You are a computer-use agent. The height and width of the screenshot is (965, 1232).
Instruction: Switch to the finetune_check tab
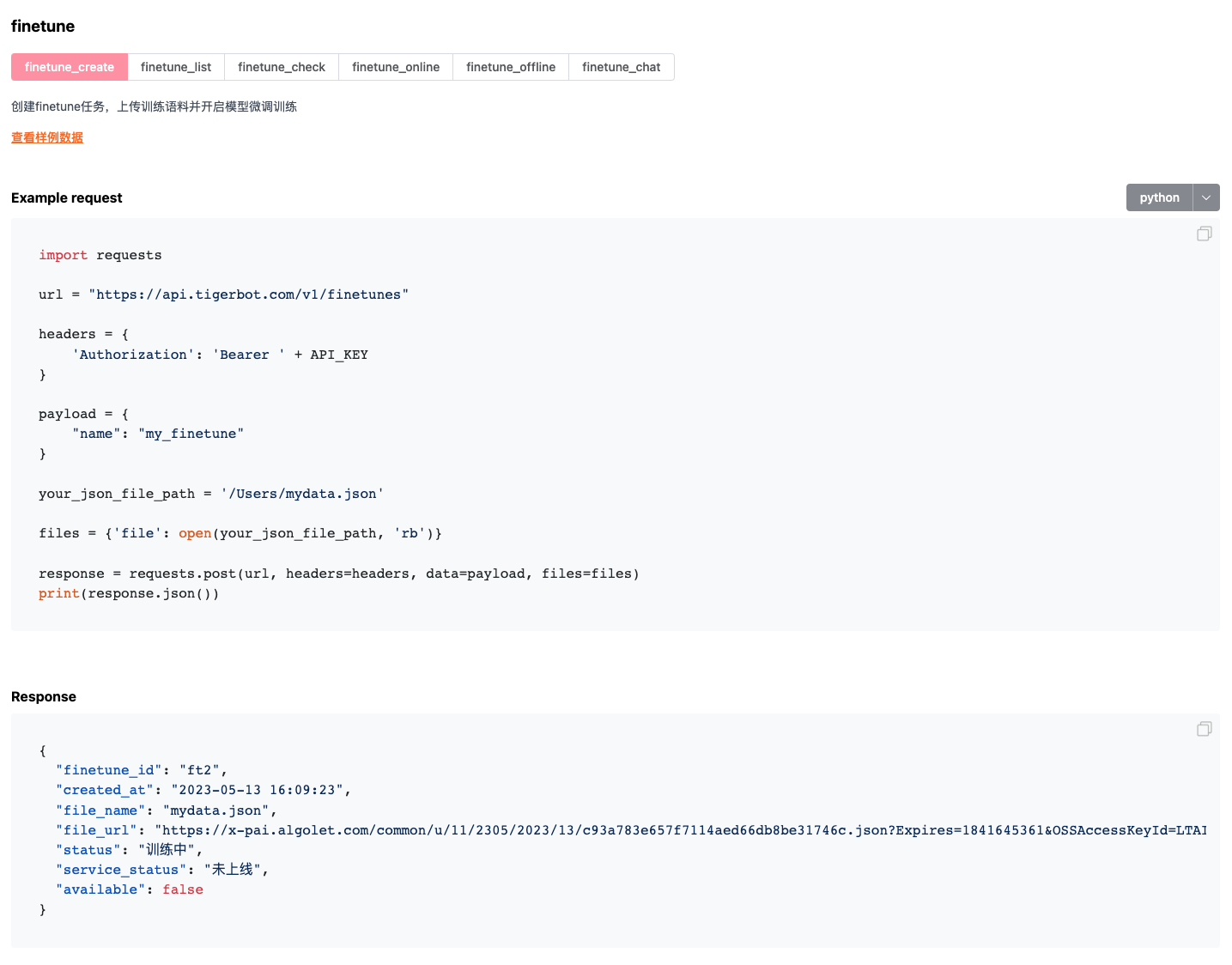pos(281,66)
